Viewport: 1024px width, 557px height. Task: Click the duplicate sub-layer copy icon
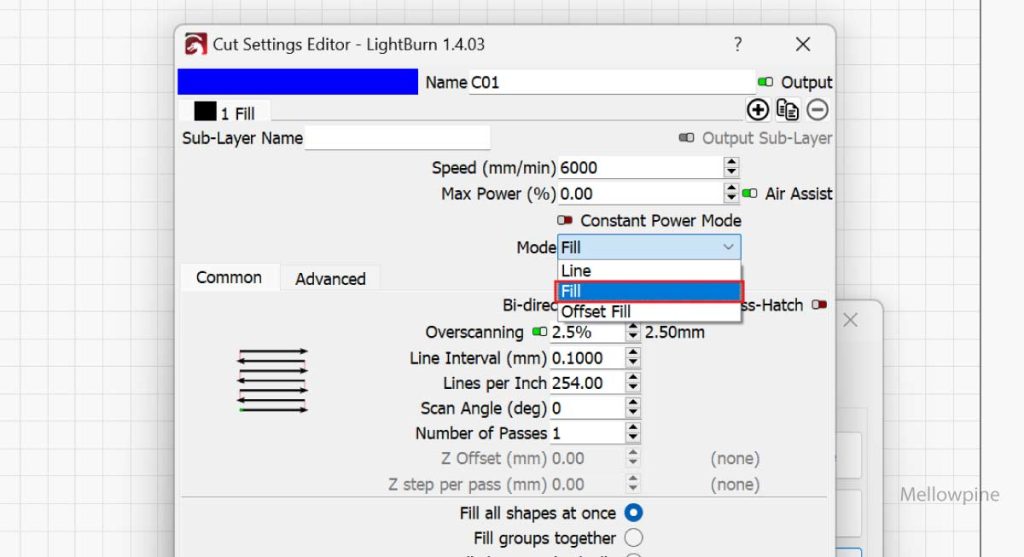(787, 110)
